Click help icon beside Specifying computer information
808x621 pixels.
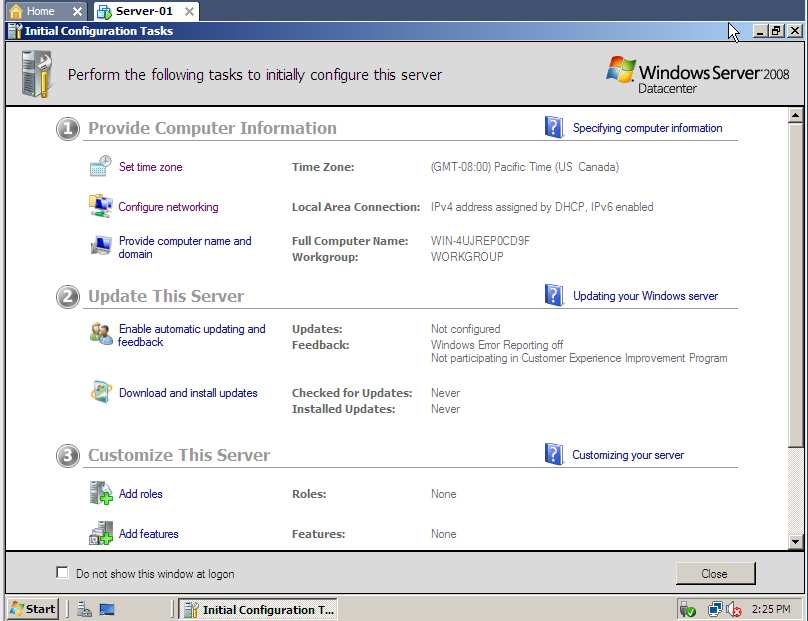[553, 127]
